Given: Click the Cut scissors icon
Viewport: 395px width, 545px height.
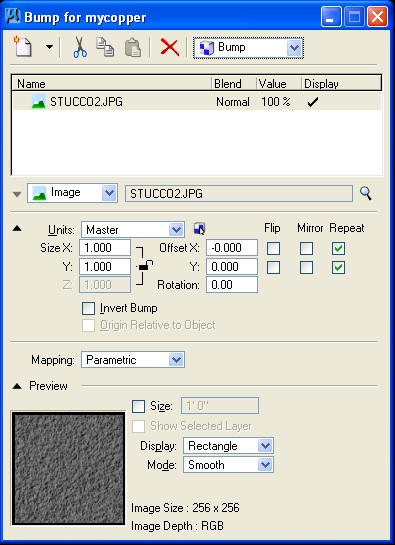Looking at the screenshot, I should coord(80,47).
